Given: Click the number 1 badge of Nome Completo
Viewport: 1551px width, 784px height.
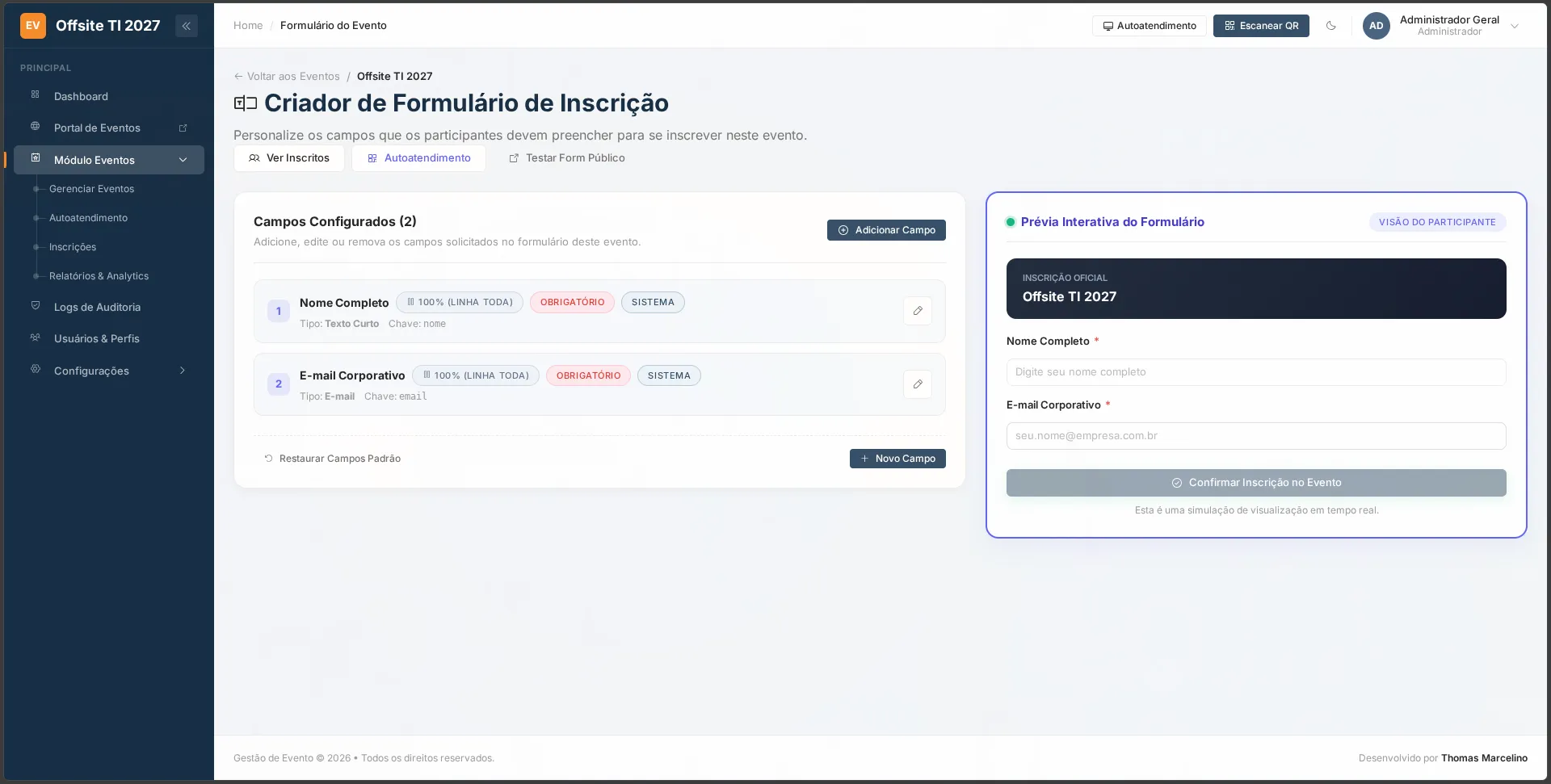Looking at the screenshot, I should pos(279,311).
